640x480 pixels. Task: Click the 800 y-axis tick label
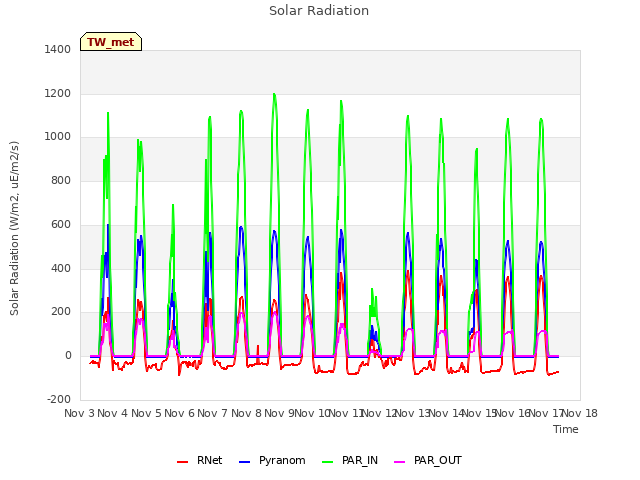(61, 180)
